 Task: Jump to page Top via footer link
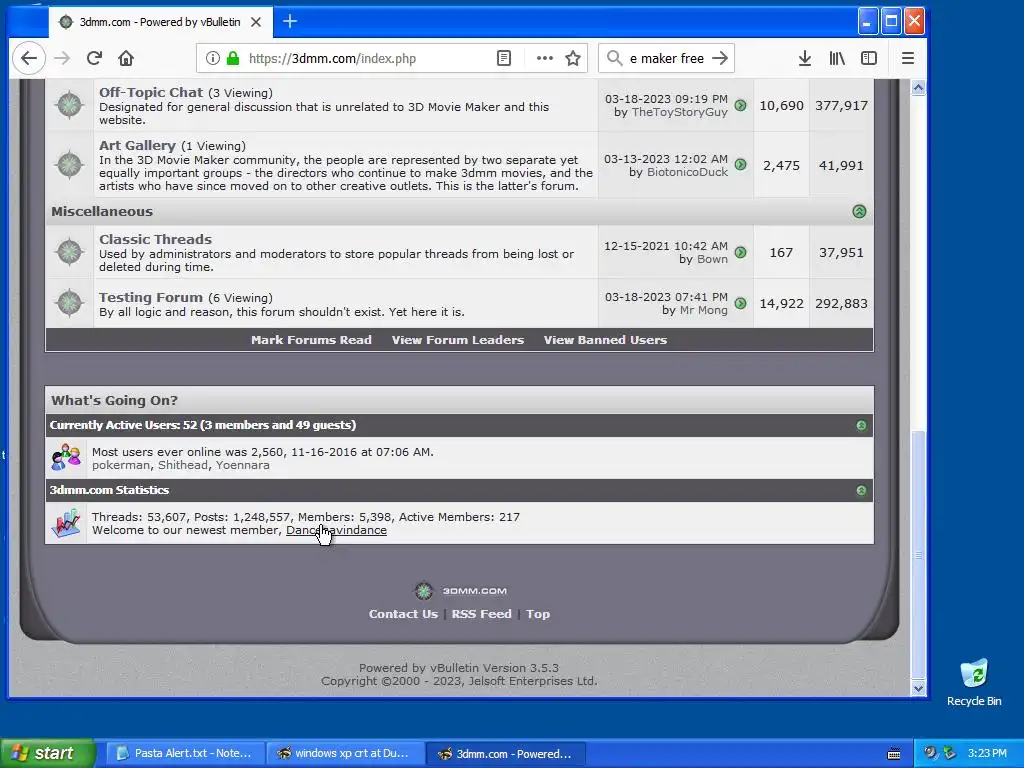(538, 614)
